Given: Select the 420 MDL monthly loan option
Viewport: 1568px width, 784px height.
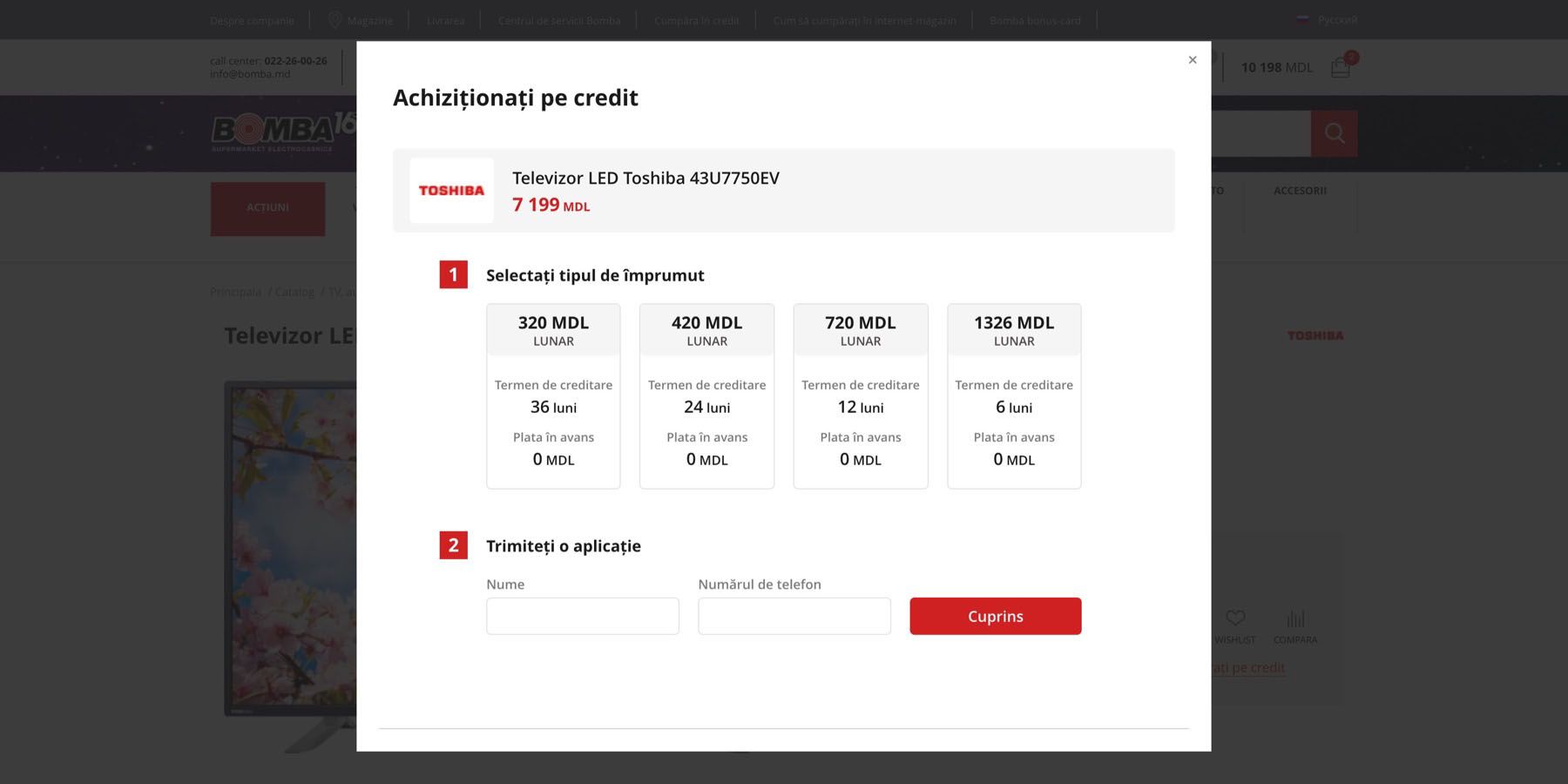Looking at the screenshot, I should point(706,396).
